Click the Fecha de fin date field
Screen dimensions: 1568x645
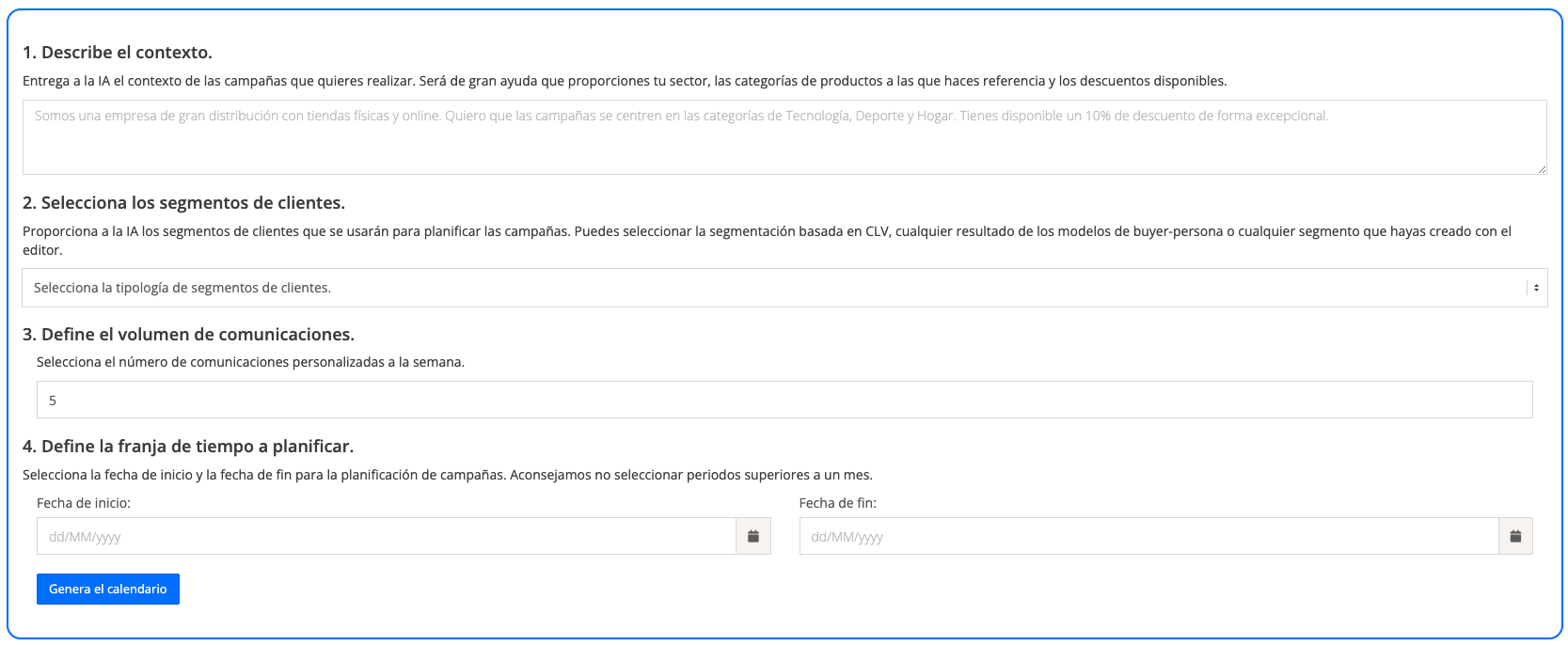point(1148,536)
